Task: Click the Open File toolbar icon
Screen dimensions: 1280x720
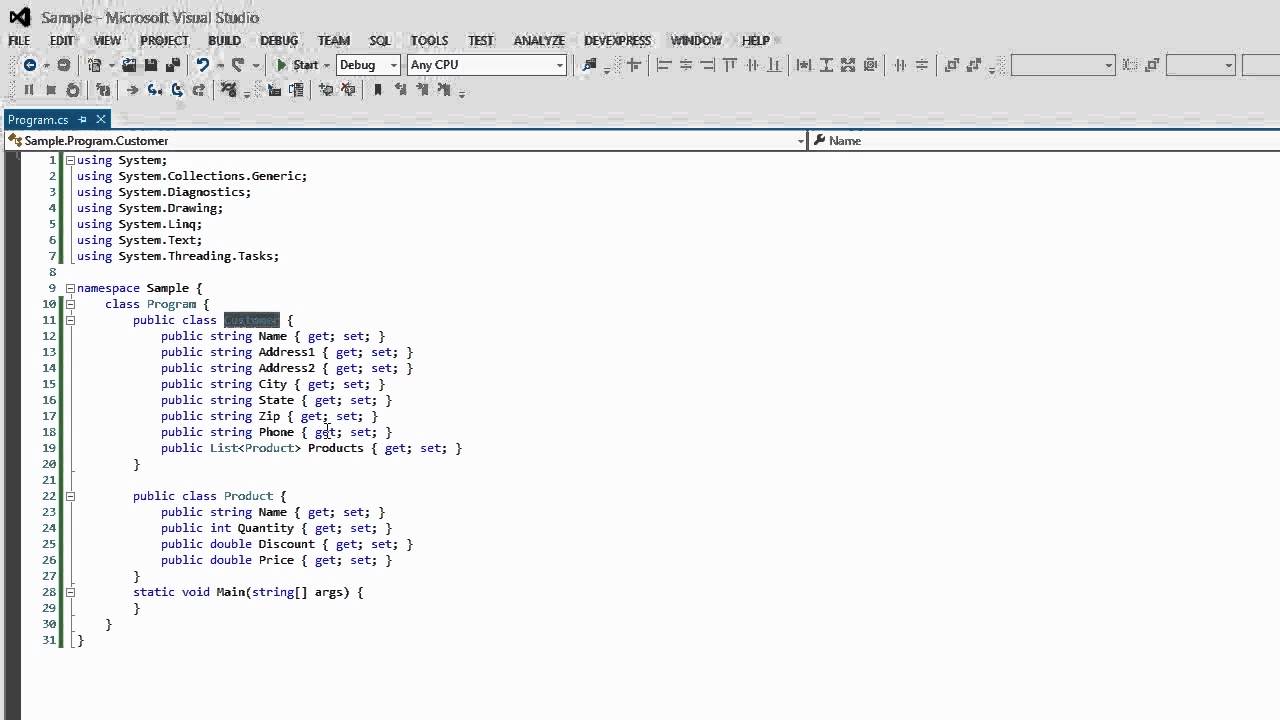Action: (129, 65)
